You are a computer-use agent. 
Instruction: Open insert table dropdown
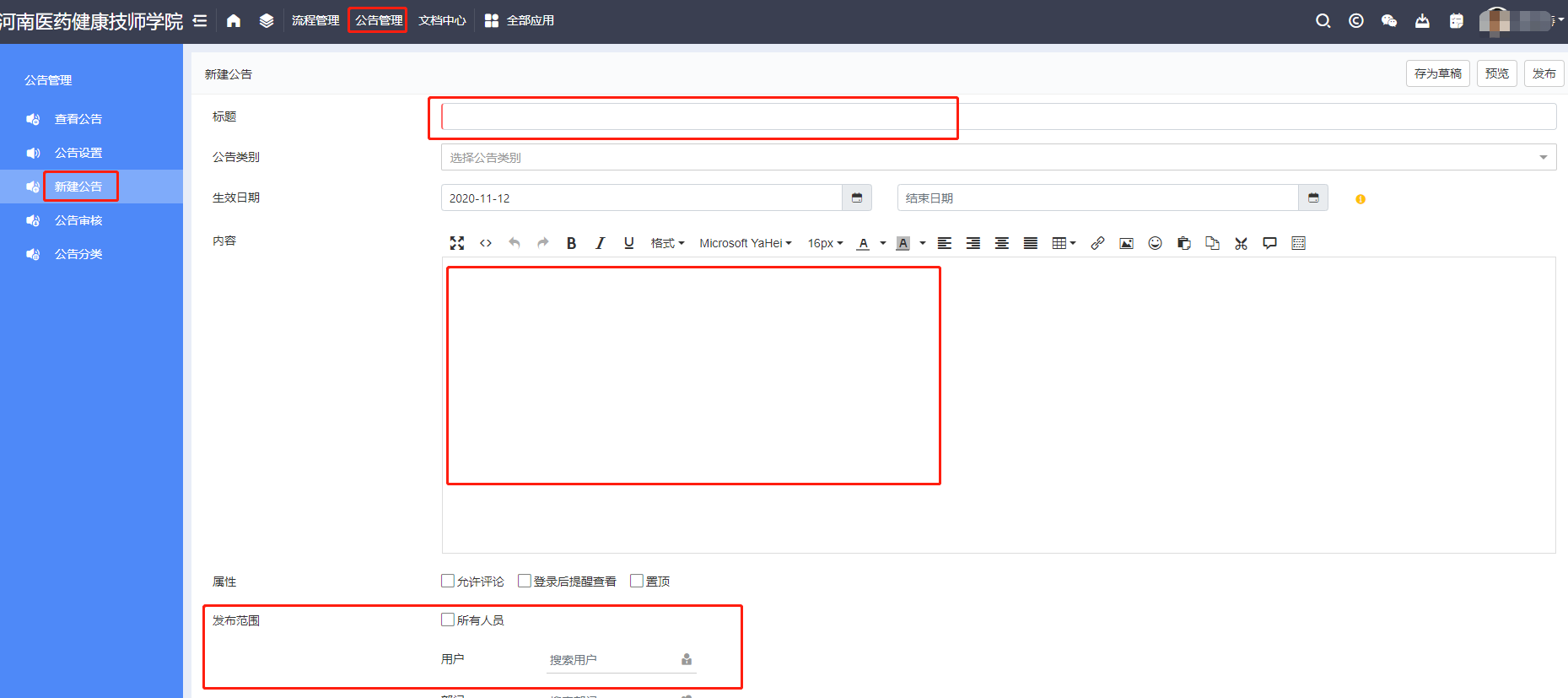click(1064, 243)
